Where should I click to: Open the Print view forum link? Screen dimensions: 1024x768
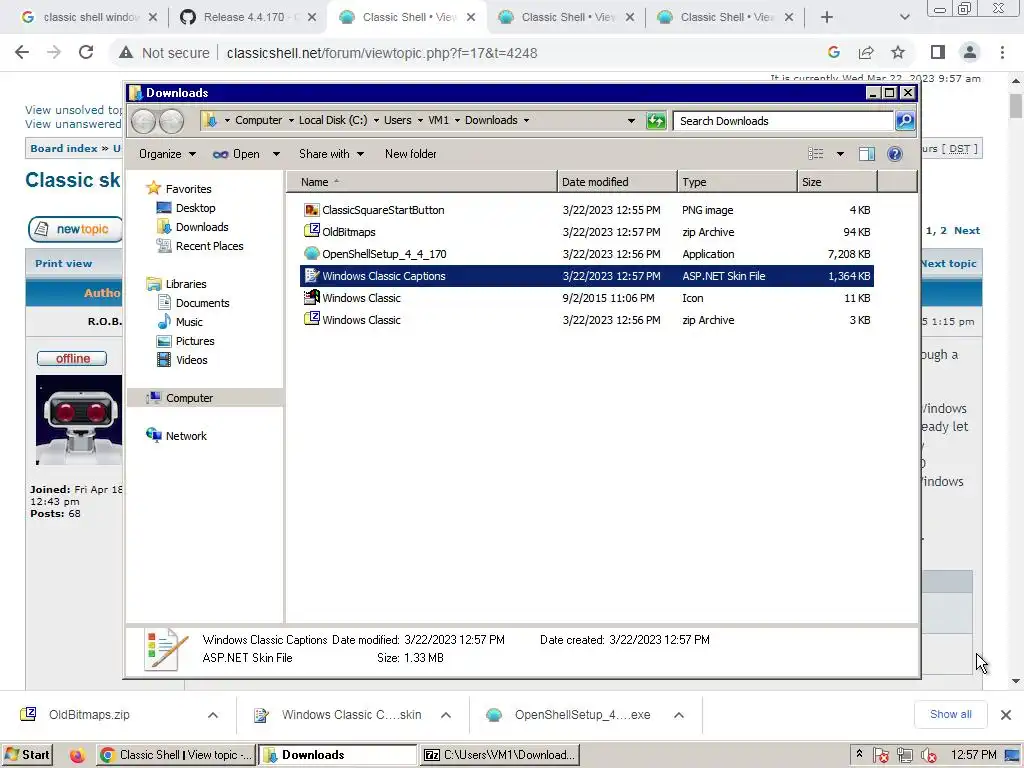click(63, 264)
